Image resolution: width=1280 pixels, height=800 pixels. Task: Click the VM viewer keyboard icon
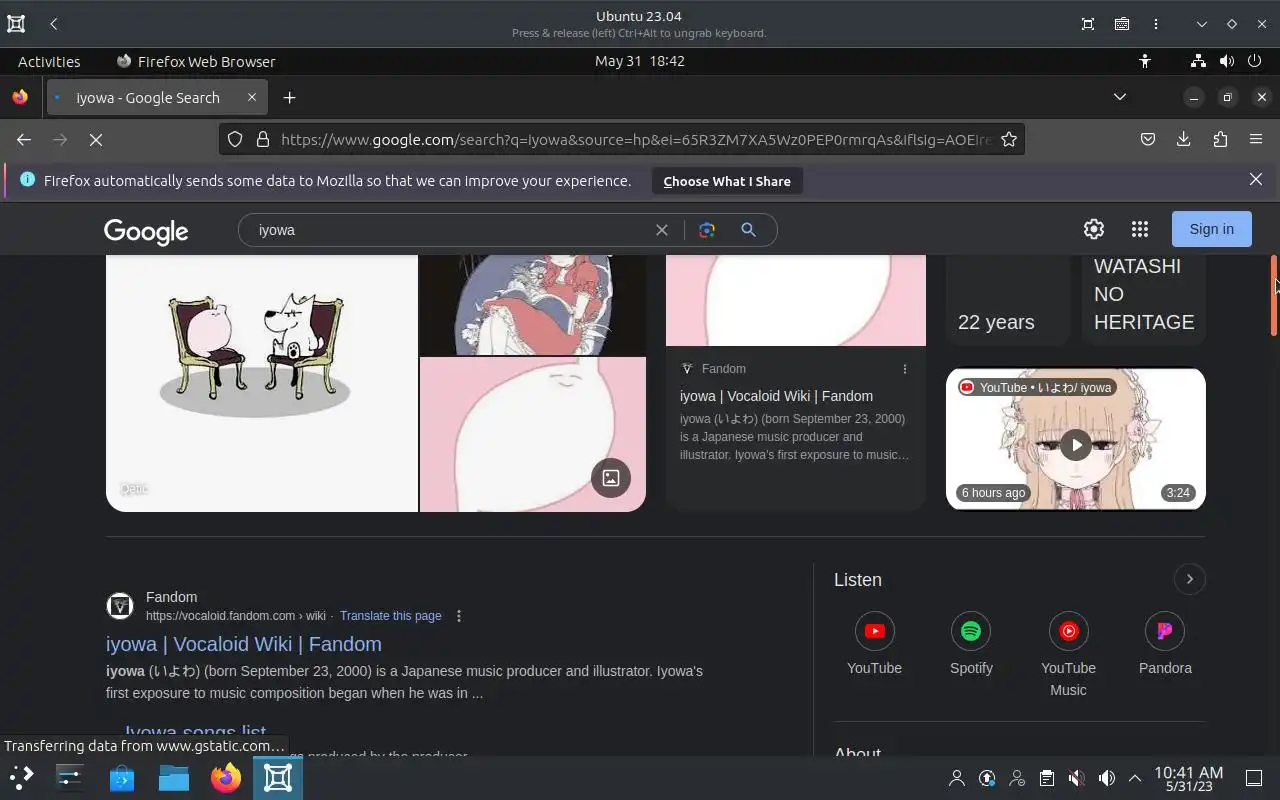tap(1122, 24)
